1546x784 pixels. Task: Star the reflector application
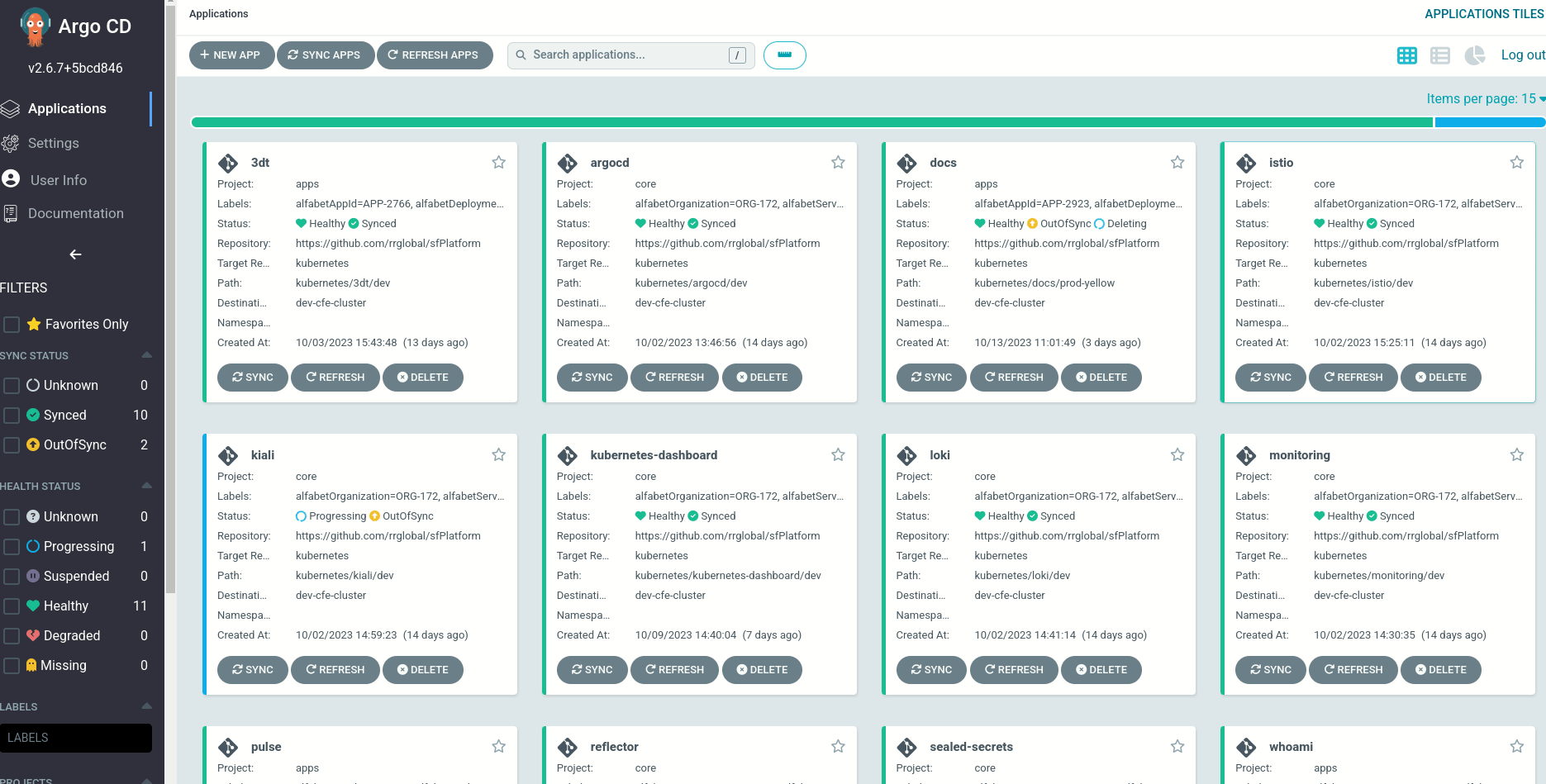coord(838,746)
